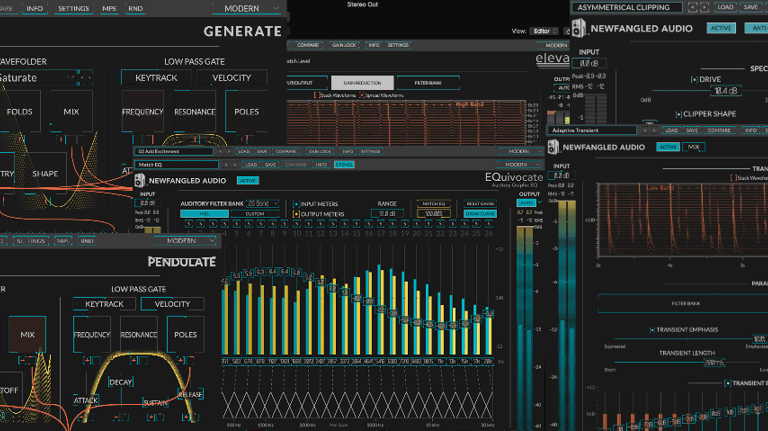Solo EQuivocate band 20
Viewport: 768px width, 431px height.
point(416,224)
